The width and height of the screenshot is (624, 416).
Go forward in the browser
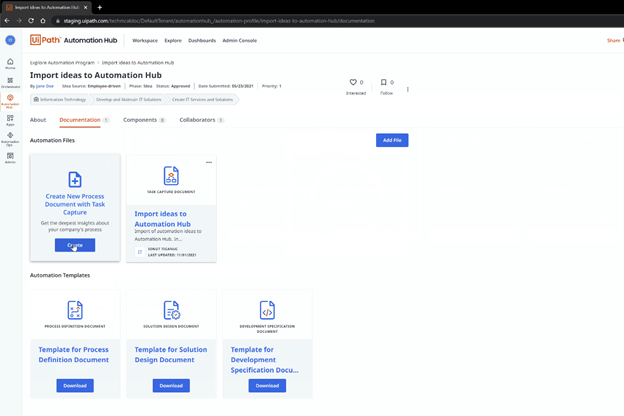(19, 21)
